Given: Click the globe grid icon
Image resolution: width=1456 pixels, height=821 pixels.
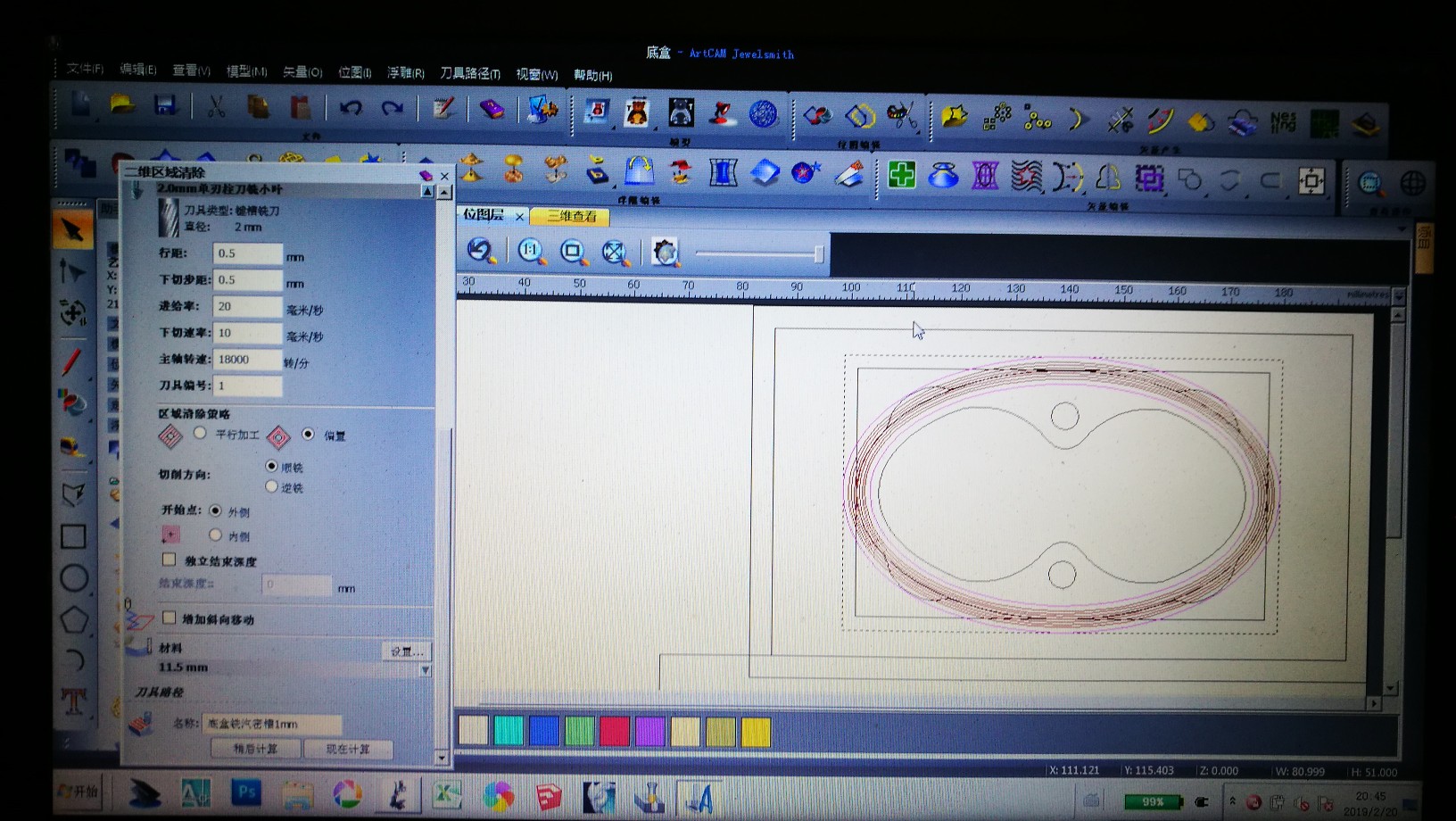Looking at the screenshot, I should [x=1413, y=184].
